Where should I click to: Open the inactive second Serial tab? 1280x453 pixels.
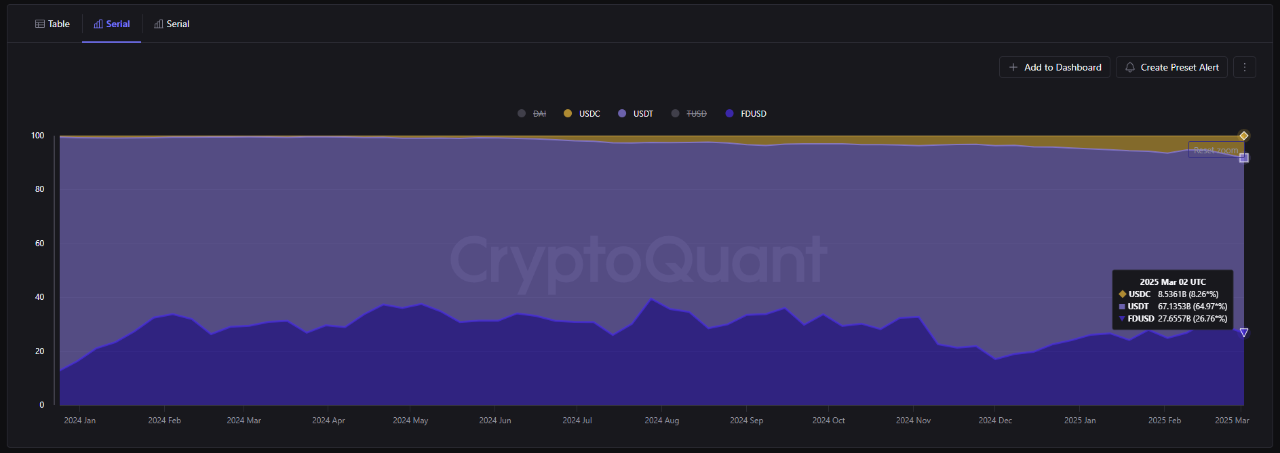pyautogui.click(x=172, y=23)
